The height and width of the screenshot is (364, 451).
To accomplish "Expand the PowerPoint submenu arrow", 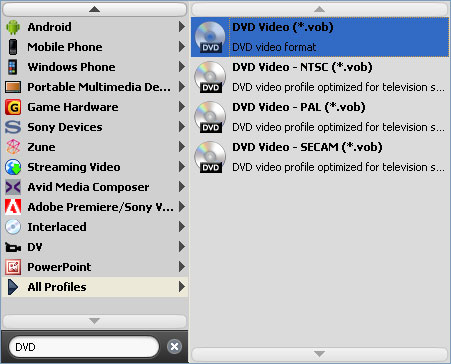I will tap(182, 267).
